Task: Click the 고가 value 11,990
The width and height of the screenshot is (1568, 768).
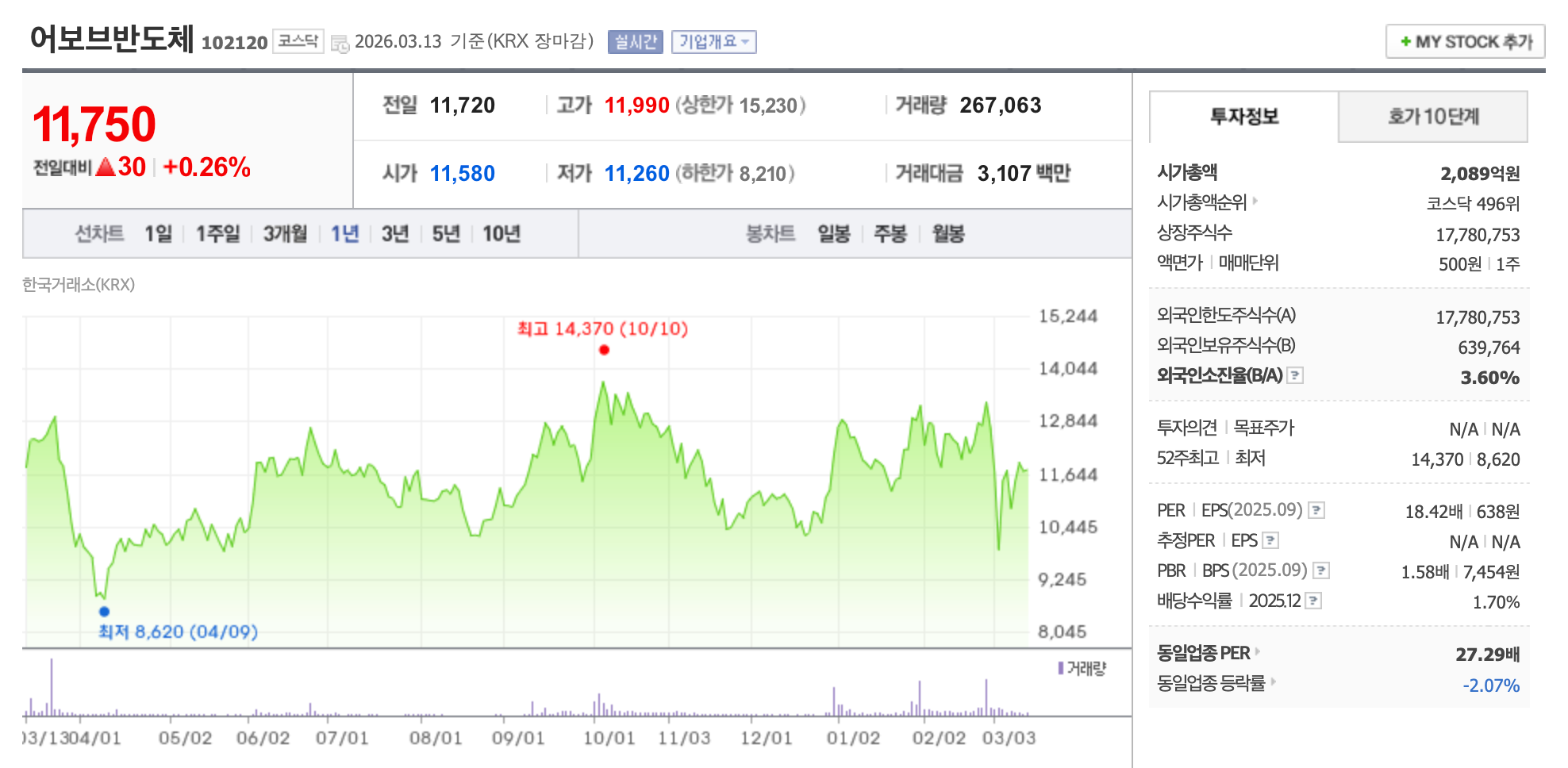Action: click(636, 106)
